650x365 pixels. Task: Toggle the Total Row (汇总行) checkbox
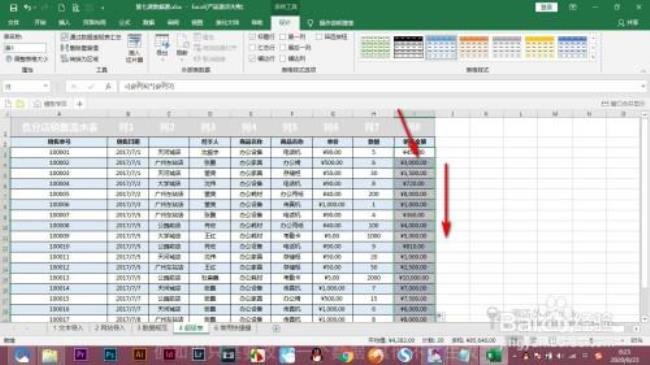(252, 48)
